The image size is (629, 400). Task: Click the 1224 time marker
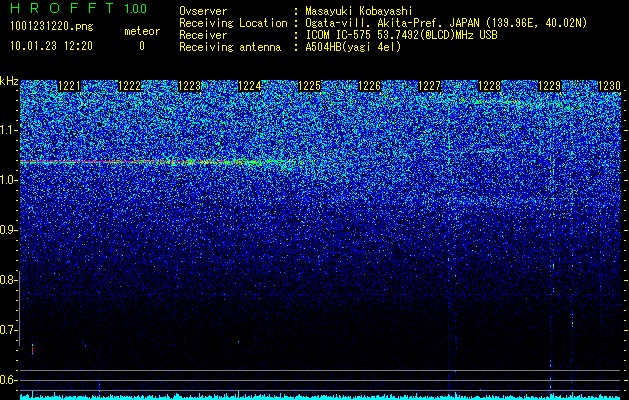point(250,86)
